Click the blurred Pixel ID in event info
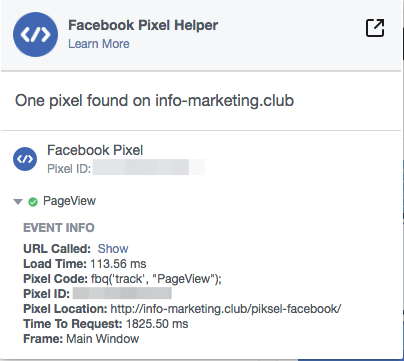 click(x=122, y=294)
